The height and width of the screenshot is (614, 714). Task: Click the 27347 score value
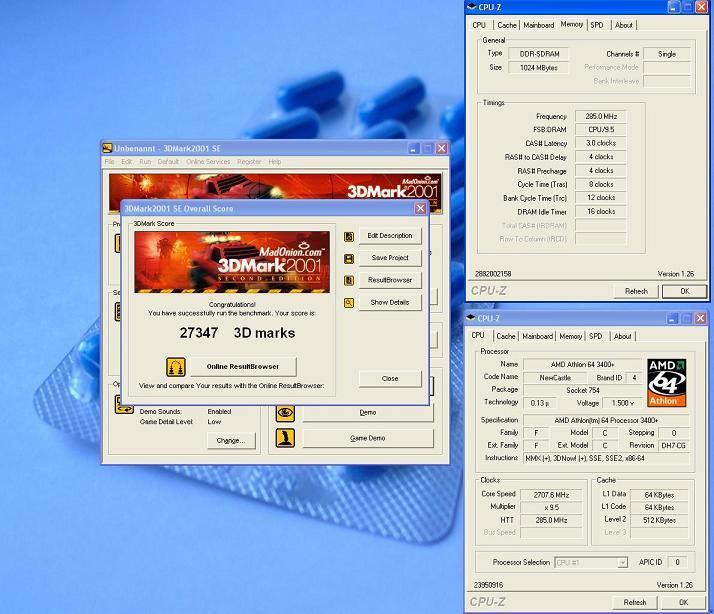click(x=199, y=333)
